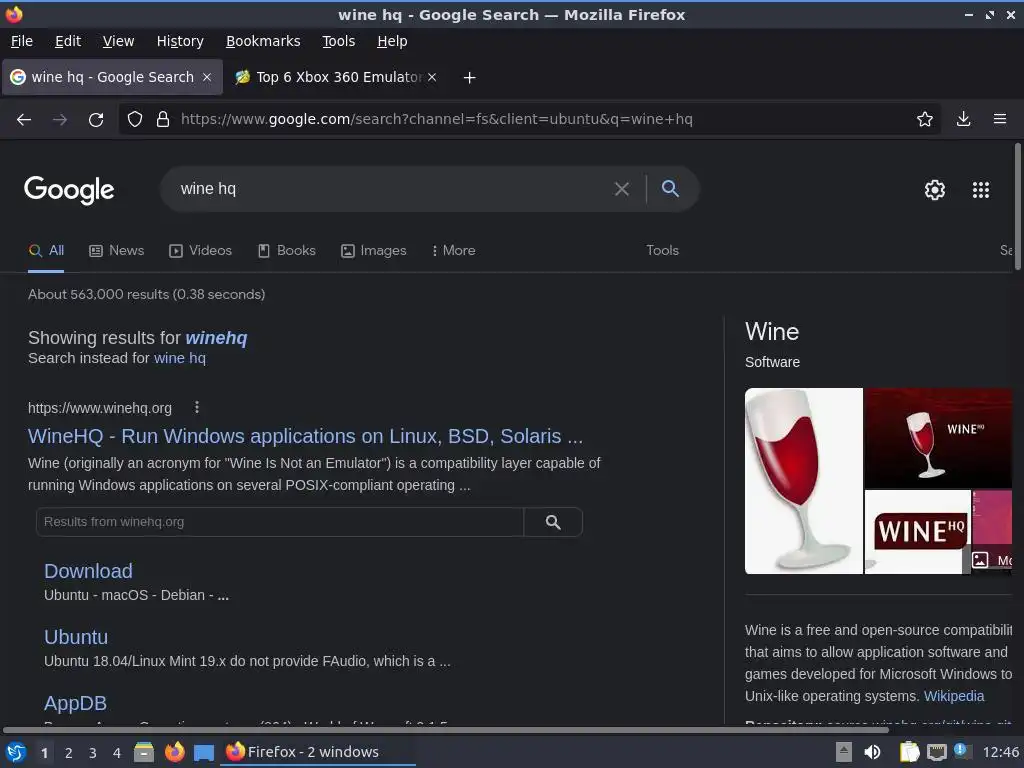Launch file manager from taskbar
Screen dimensions: 1024x768
pos(144,752)
